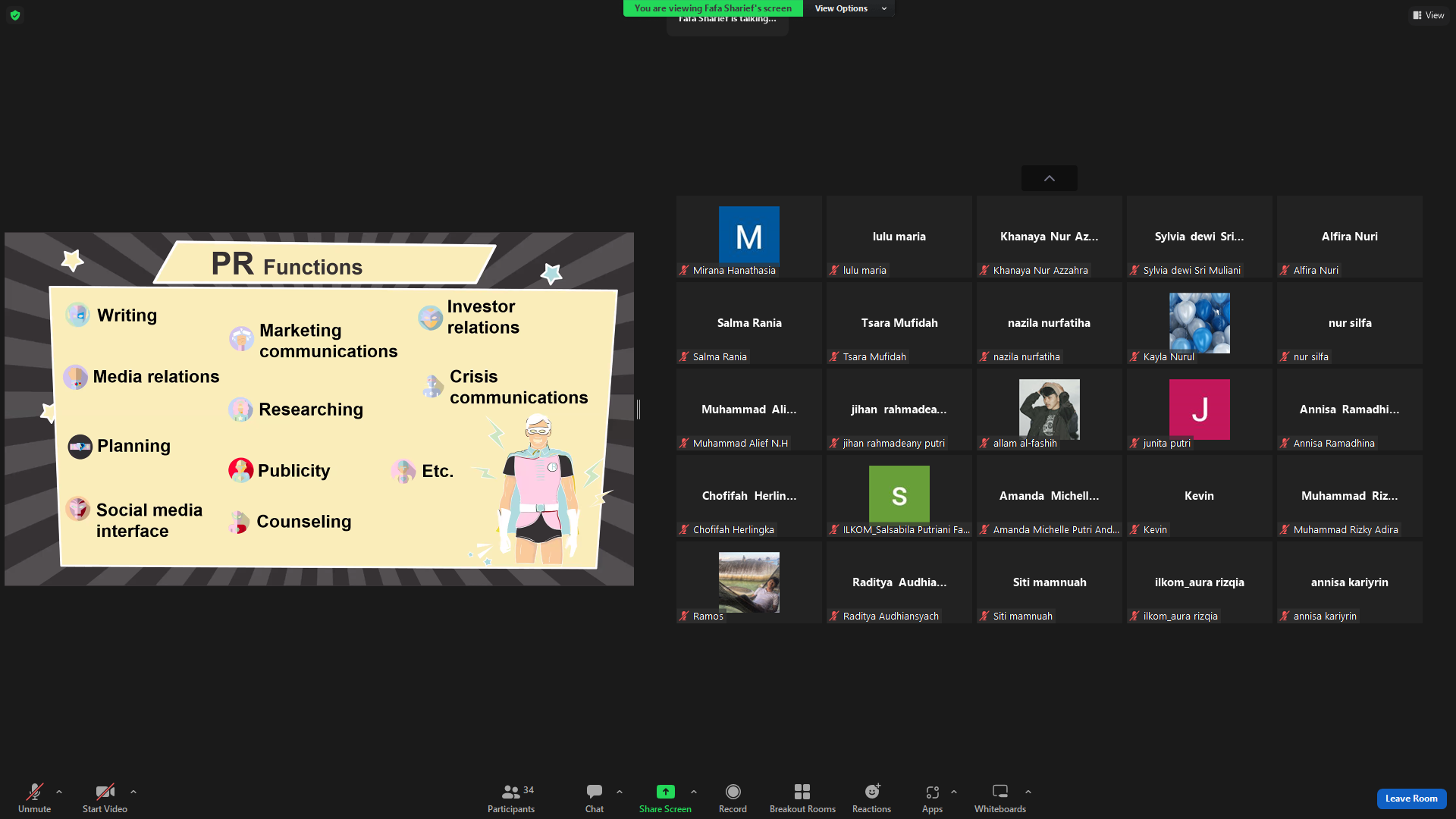Open the Apps panel
1456x819 pixels.
(932, 798)
